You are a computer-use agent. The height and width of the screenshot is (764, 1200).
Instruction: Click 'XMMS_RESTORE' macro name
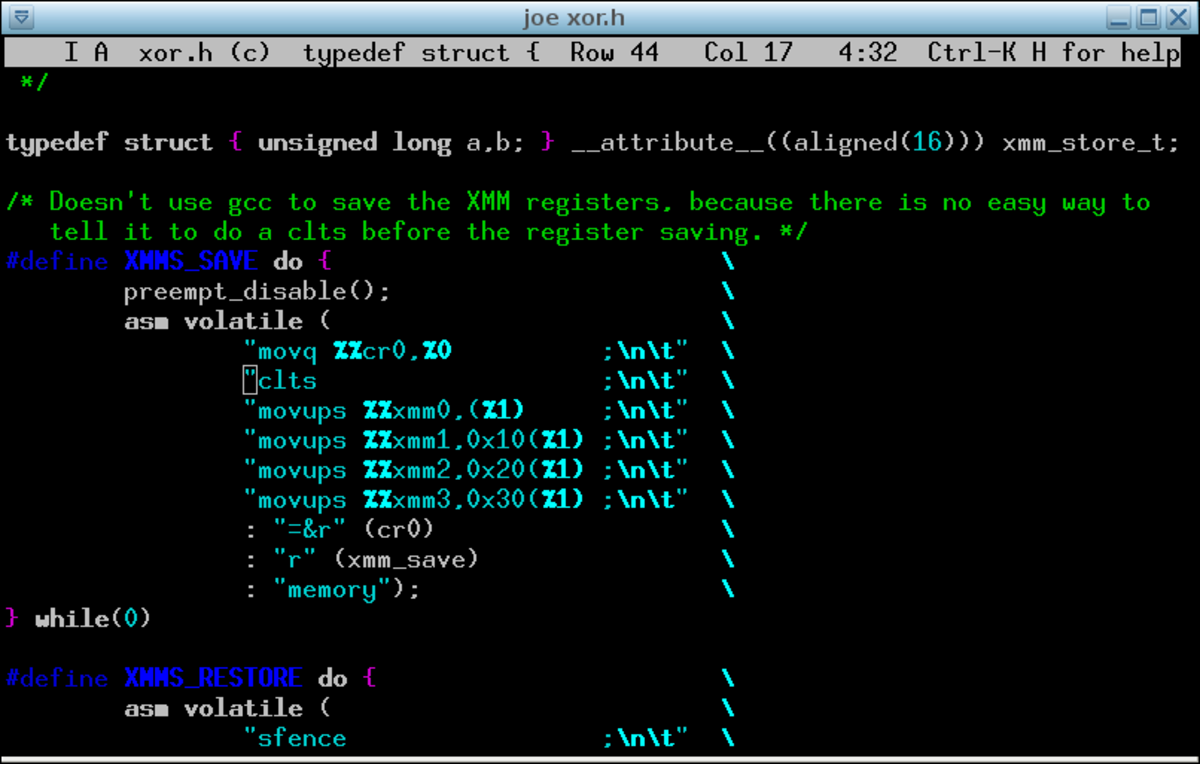213,679
